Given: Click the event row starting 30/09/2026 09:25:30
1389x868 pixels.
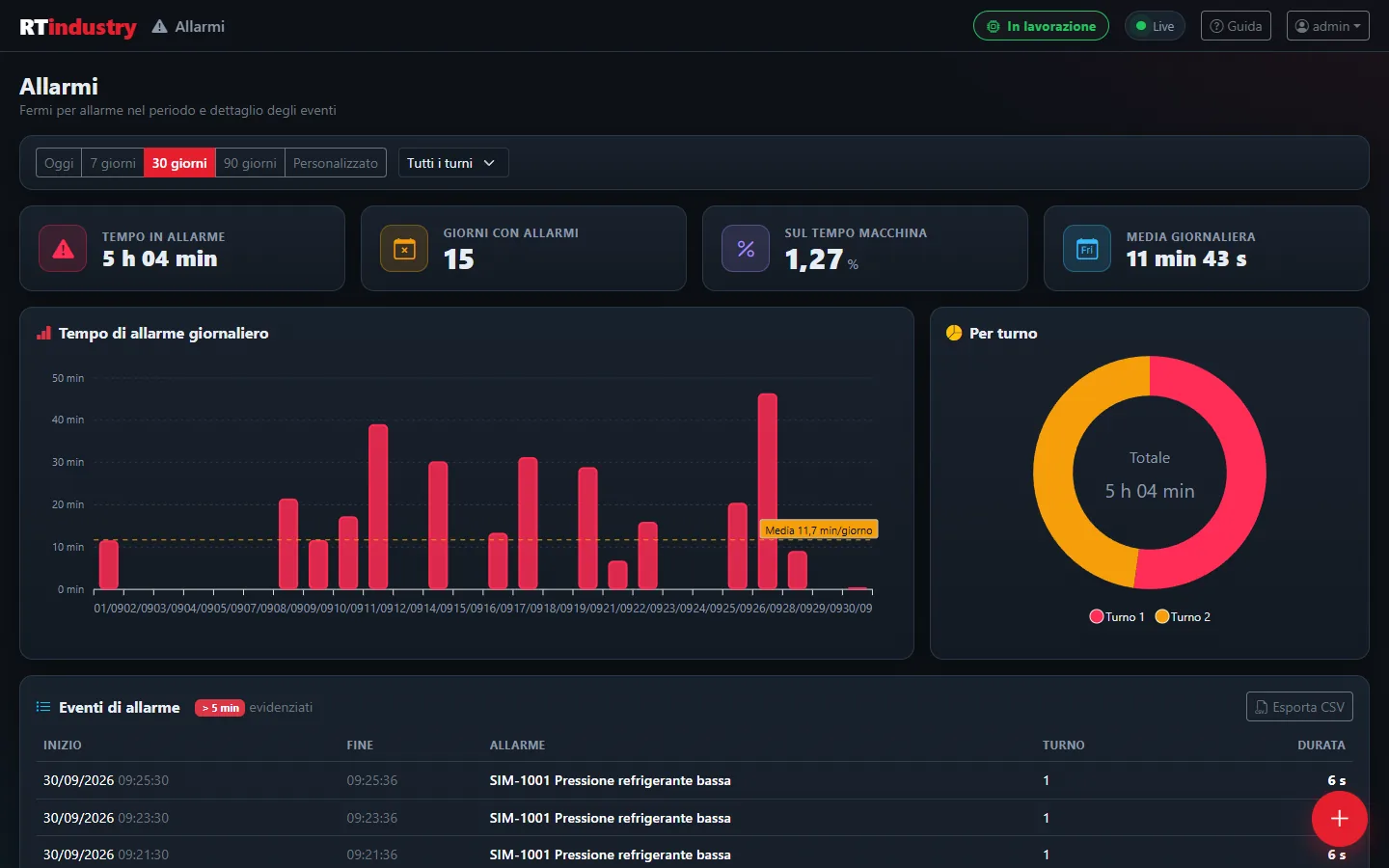Looking at the screenshot, I should [694, 780].
